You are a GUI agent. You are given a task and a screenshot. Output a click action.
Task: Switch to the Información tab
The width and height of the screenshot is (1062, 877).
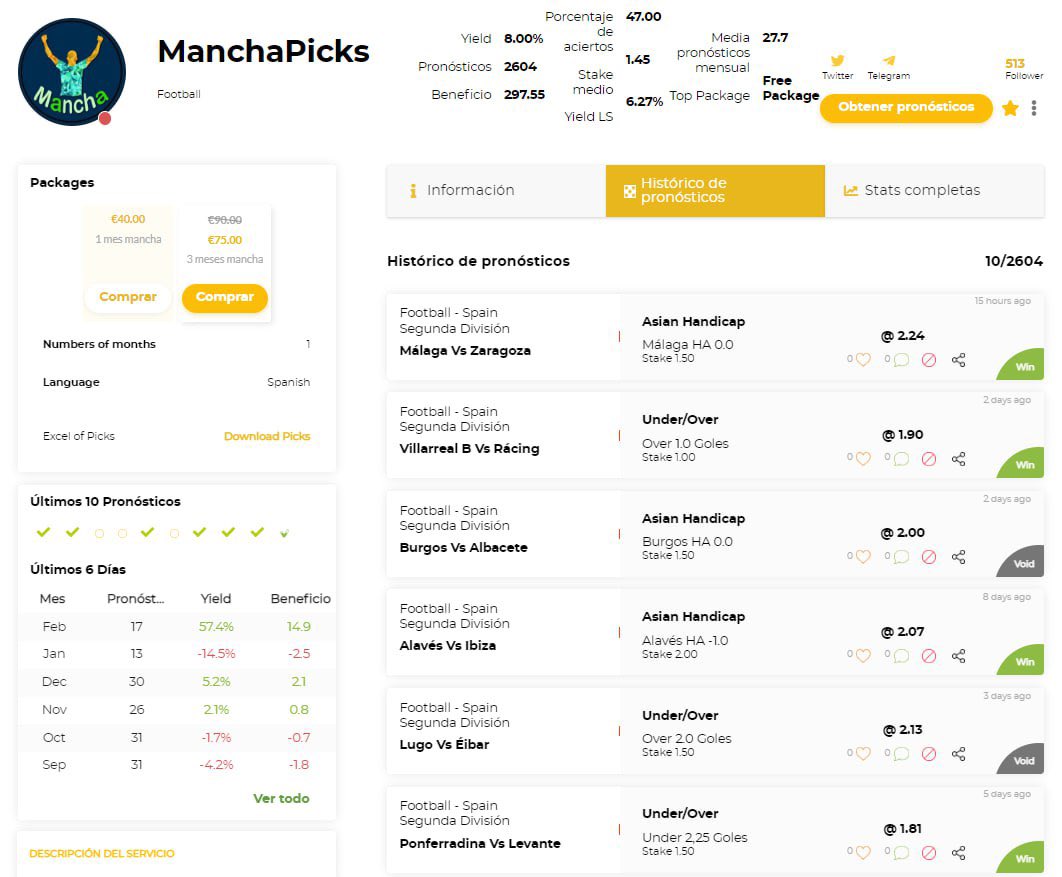[x=496, y=190]
